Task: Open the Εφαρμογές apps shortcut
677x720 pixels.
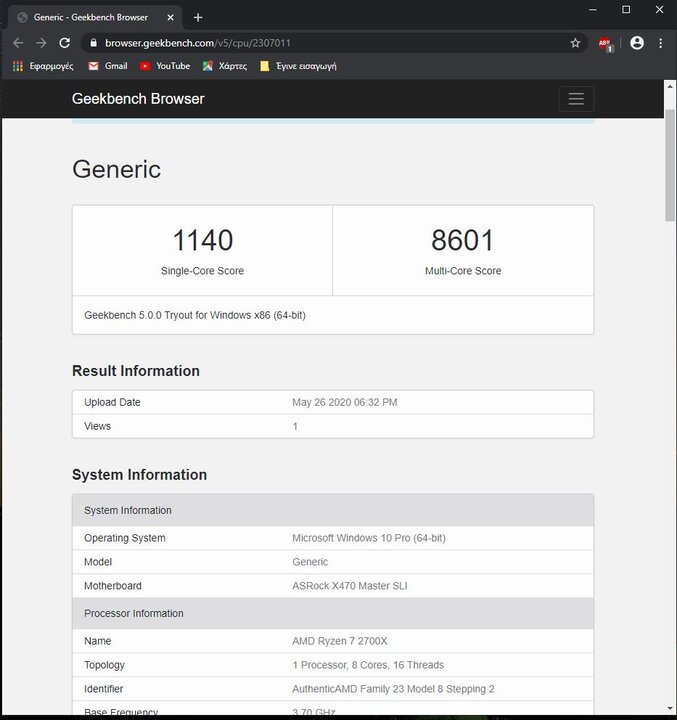Action: (x=43, y=66)
